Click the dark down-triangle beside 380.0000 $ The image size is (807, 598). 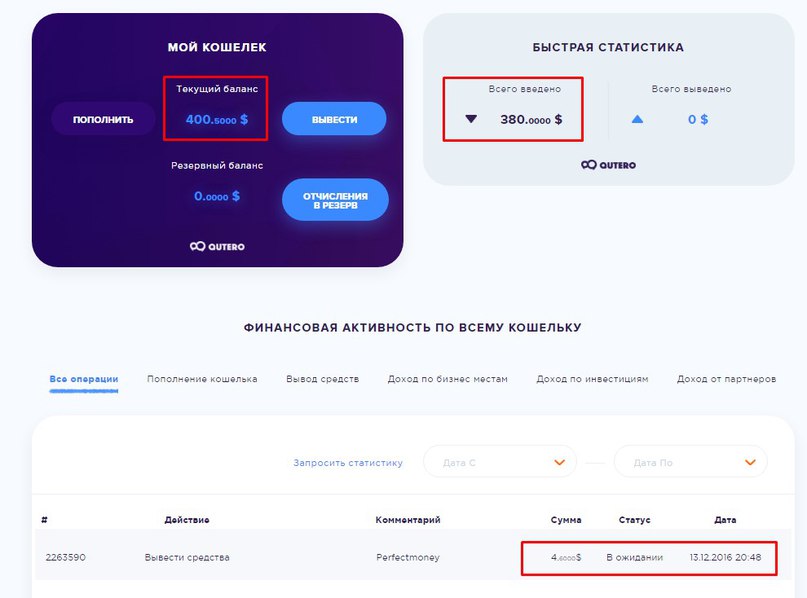click(471, 119)
